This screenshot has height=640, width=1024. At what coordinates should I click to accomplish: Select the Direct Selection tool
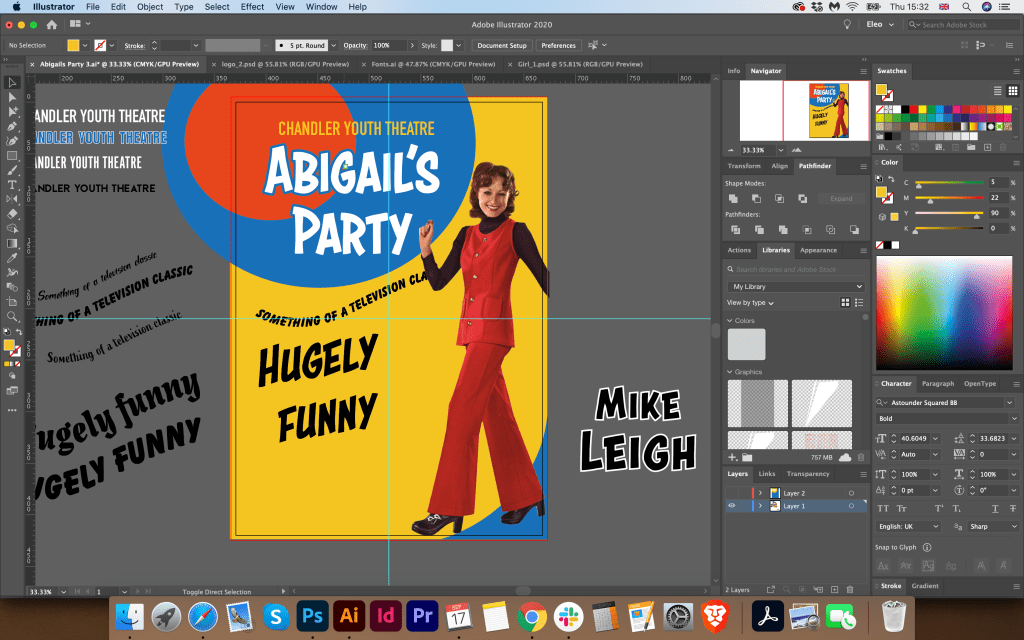[x=12, y=97]
